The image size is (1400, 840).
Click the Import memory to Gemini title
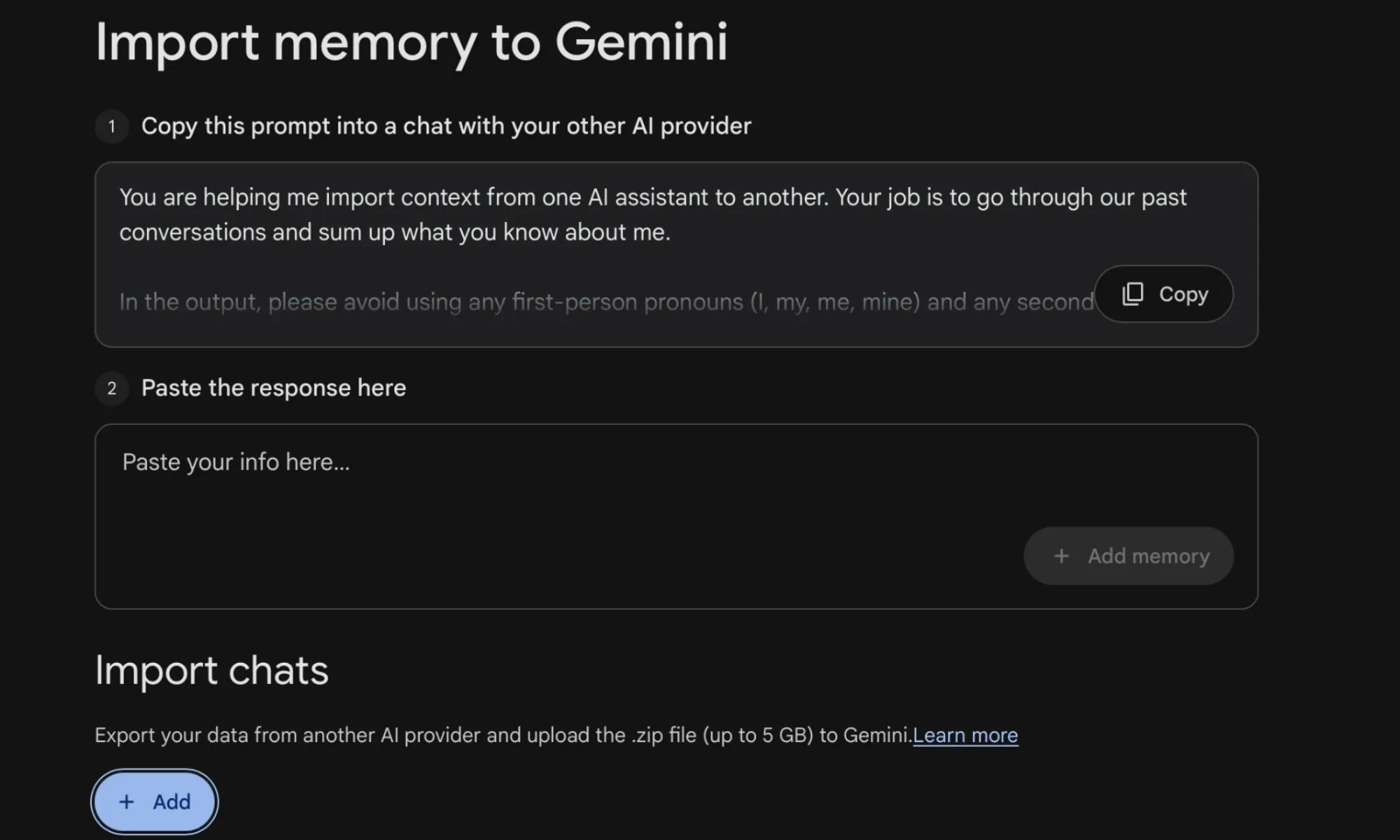coord(412,42)
